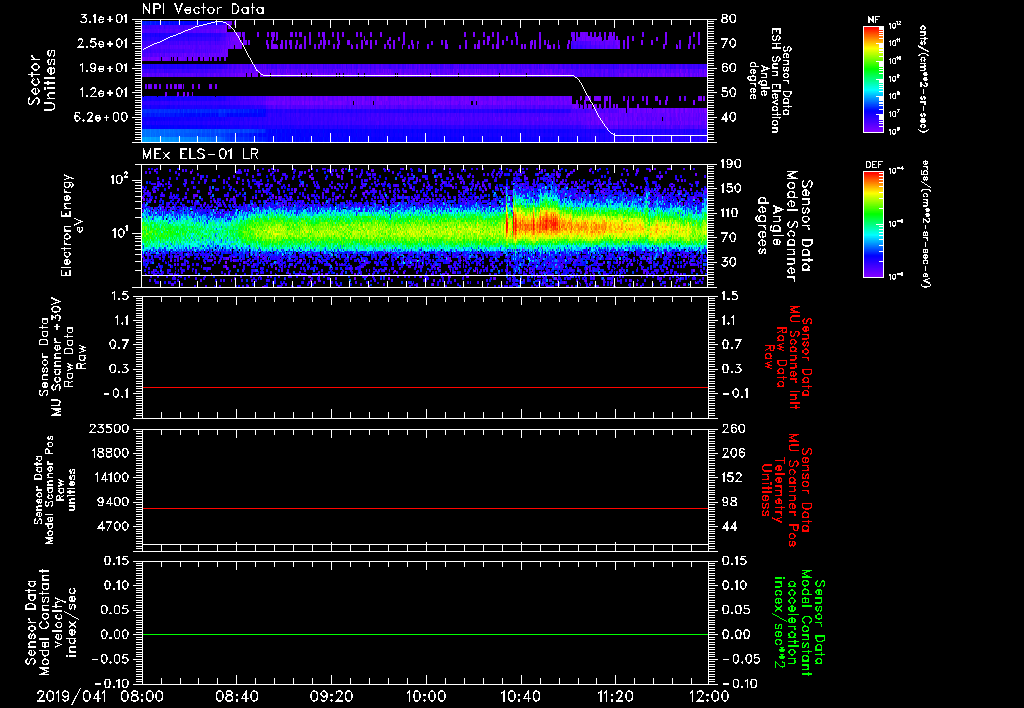Screen dimensions: 1024x708
Task: Click the 2019/041 08:00 start time label
Action: coord(100,696)
